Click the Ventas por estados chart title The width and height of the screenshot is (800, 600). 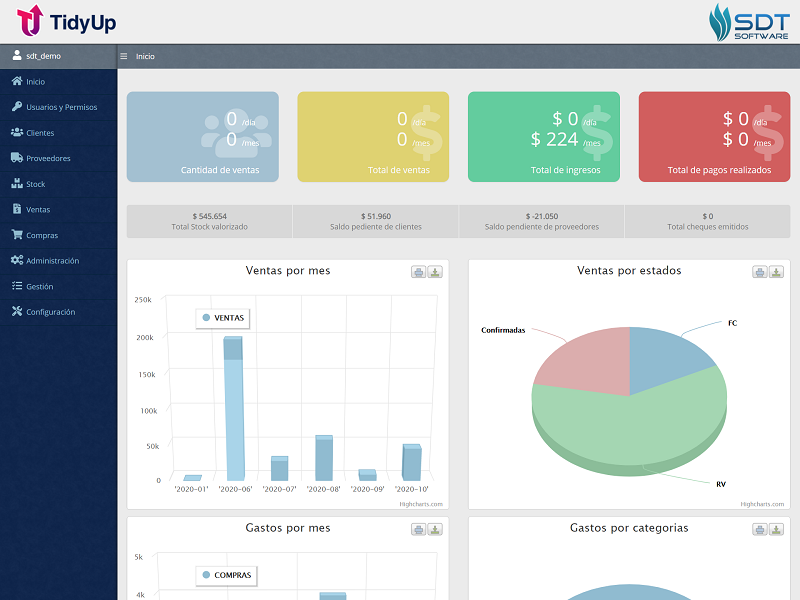(629, 270)
